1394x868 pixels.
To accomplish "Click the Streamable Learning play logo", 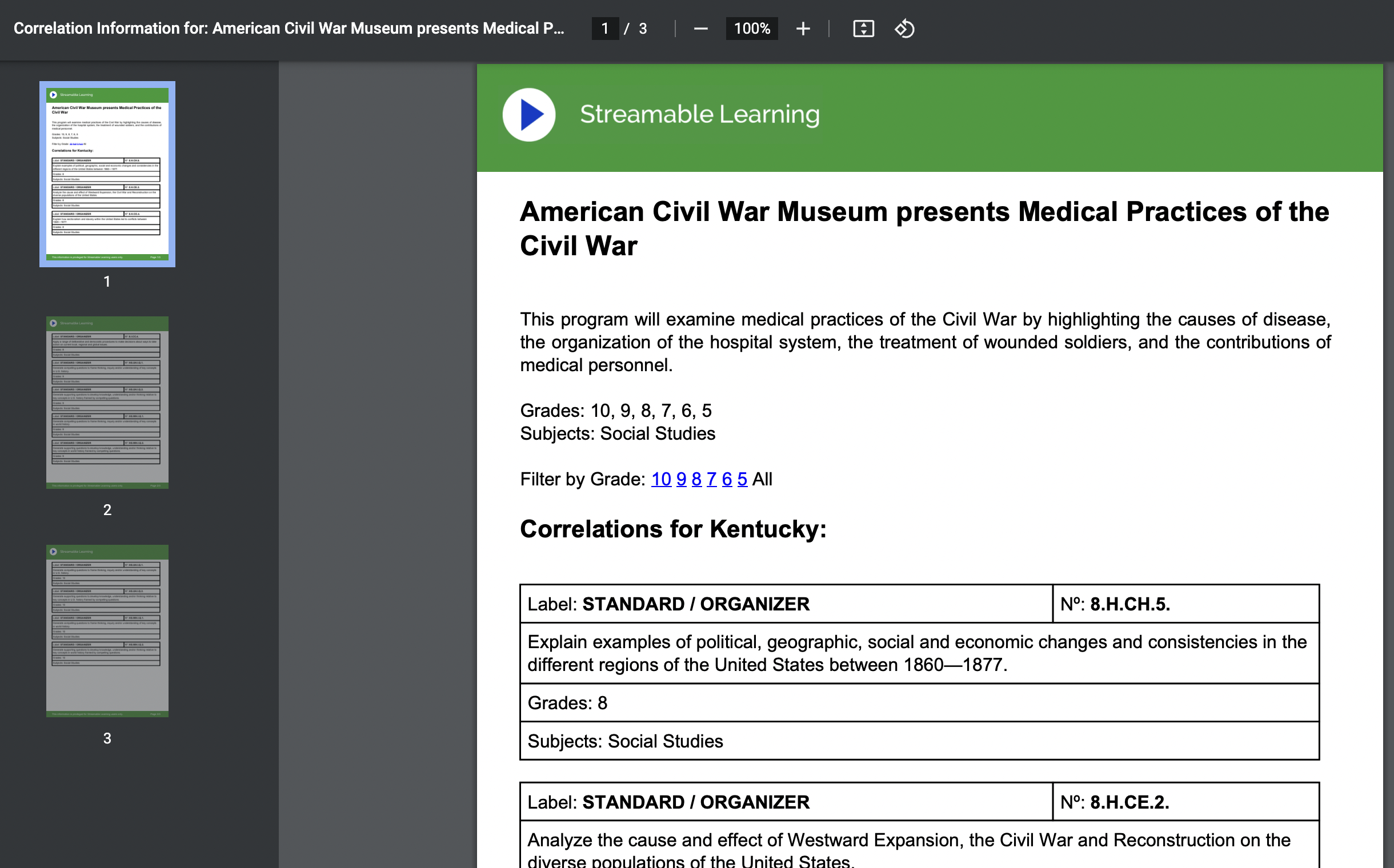I will click(x=528, y=115).
